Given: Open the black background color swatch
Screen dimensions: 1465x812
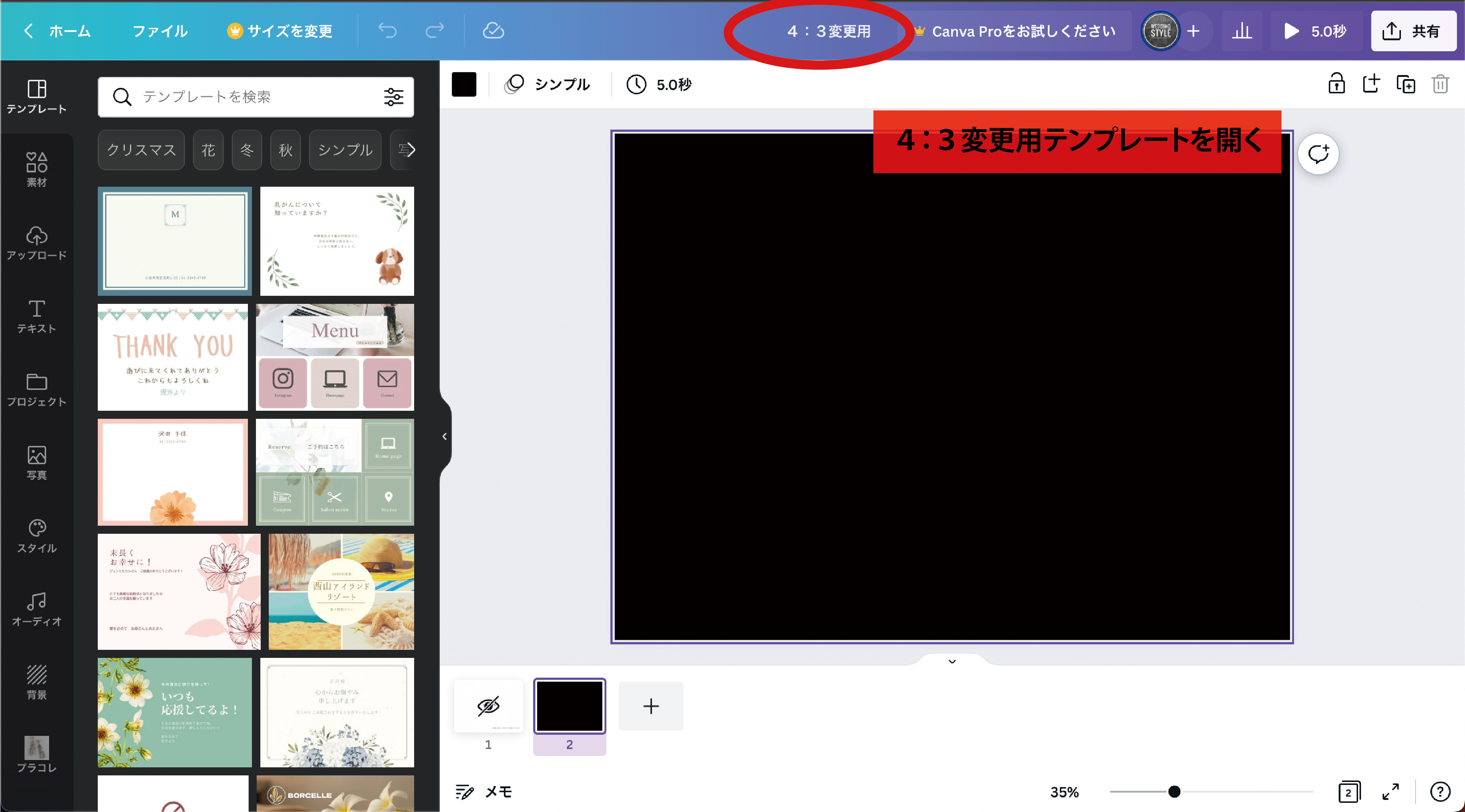Looking at the screenshot, I should (464, 84).
